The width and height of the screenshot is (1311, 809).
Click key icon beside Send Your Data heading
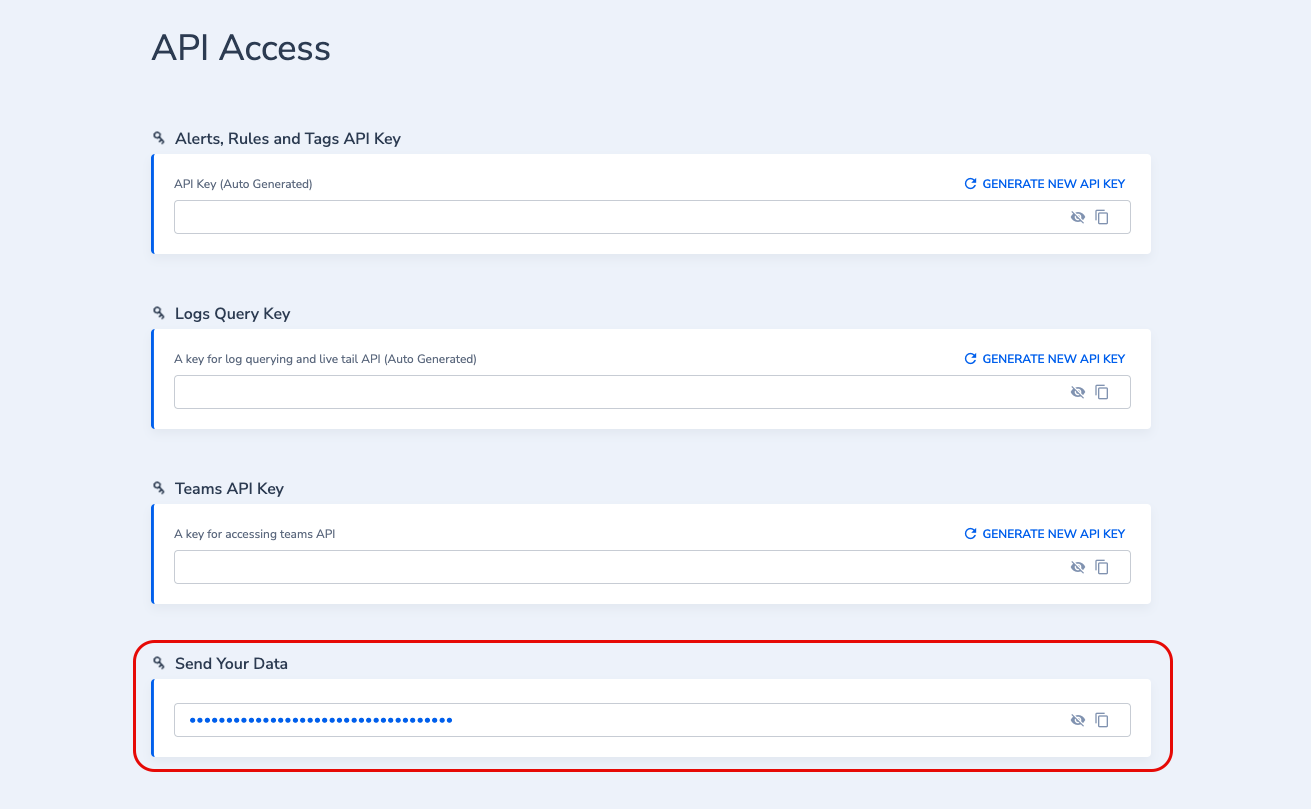(158, 664)
